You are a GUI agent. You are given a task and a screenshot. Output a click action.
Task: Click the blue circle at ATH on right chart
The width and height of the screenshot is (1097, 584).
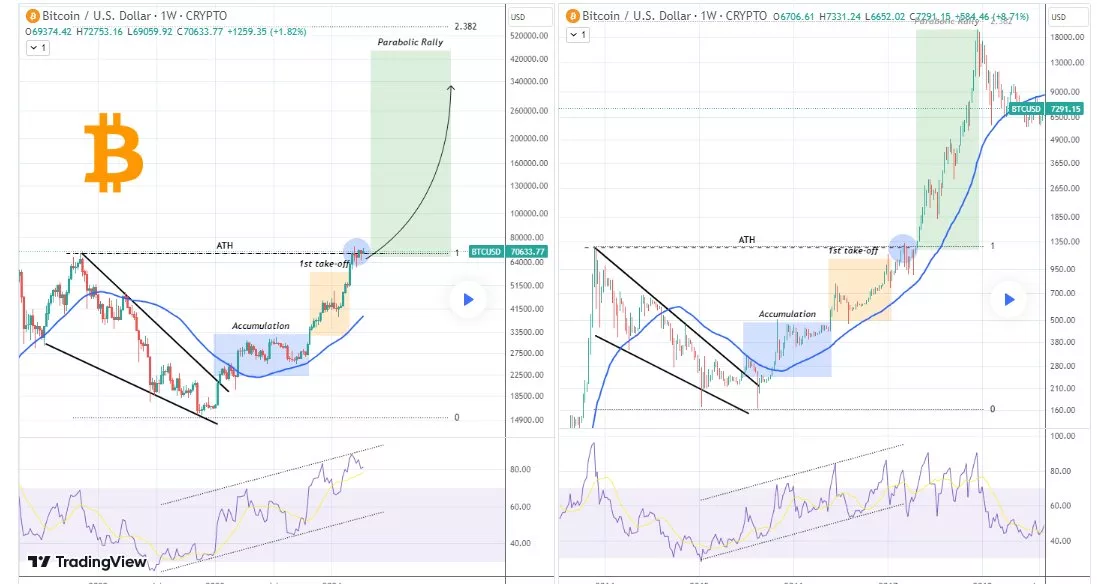(x=903, y=248)
